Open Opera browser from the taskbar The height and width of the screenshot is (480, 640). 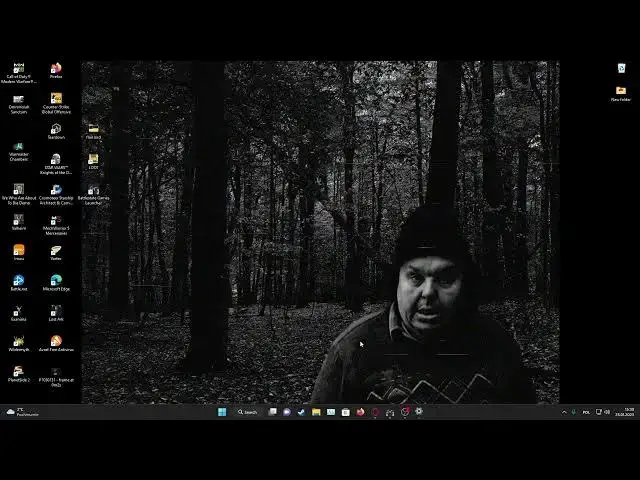coord(375,412)
